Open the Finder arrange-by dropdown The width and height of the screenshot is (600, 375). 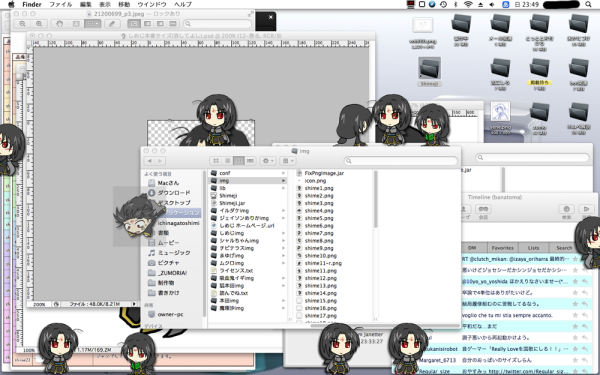(x=288, y=161)
